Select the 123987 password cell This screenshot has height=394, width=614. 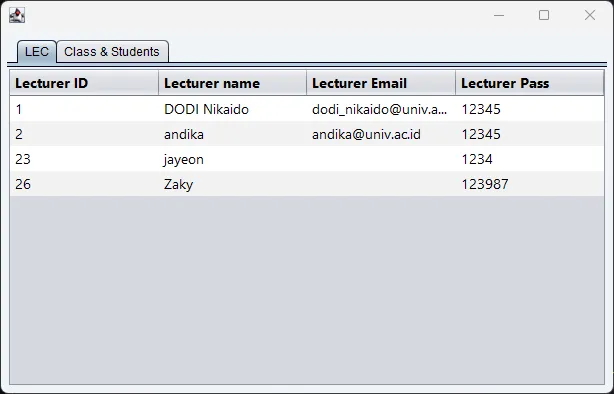530,184
